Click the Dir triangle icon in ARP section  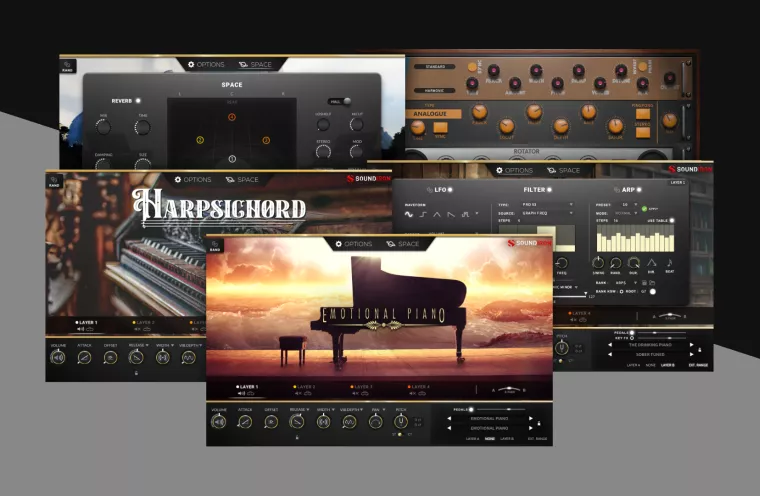(651, 263)
